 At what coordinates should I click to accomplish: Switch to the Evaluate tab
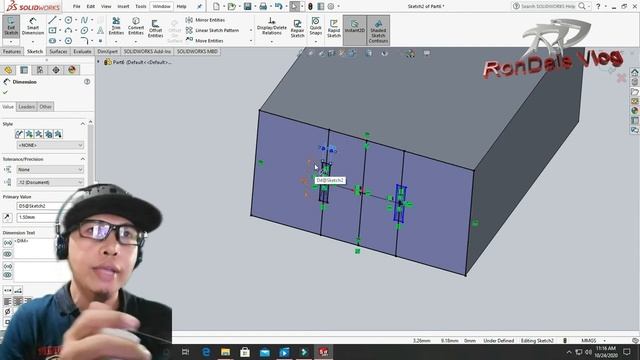[x=82, y=51]
